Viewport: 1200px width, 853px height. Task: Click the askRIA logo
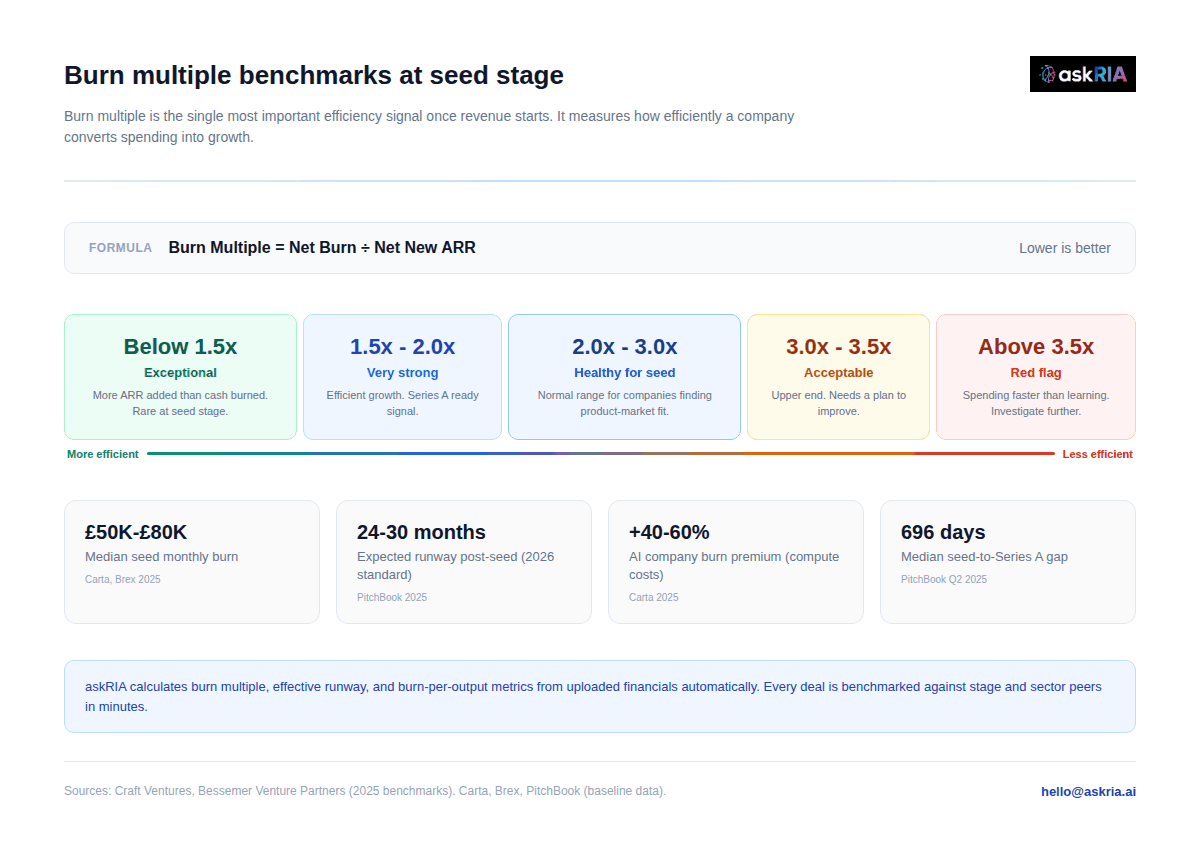pyautogui.click(x=1082, y=74)
